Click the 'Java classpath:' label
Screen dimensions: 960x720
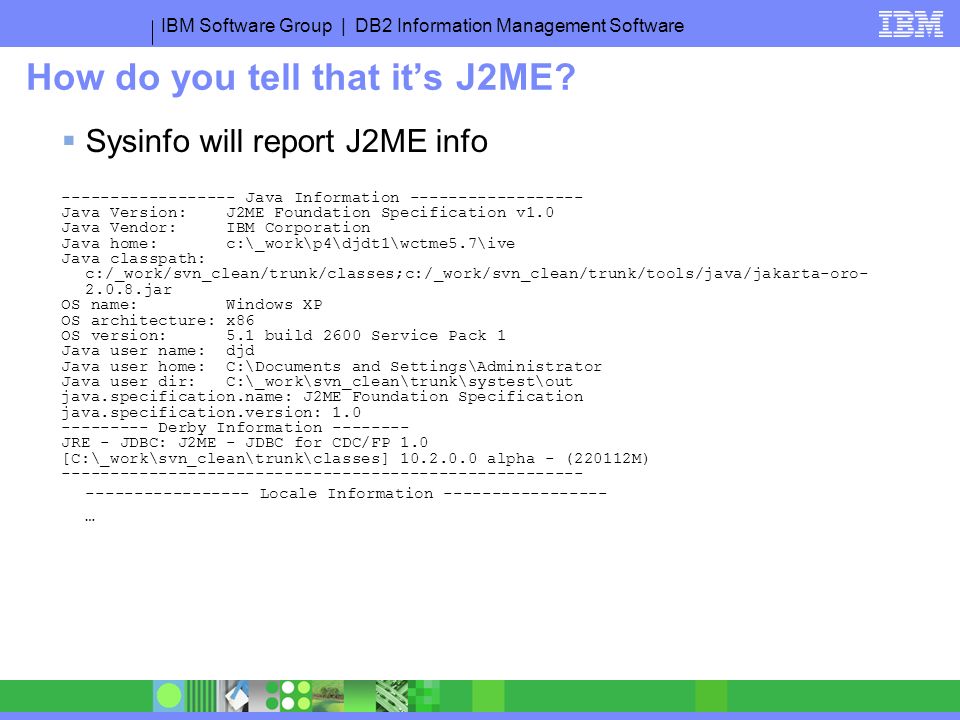[x=133, y=259]
